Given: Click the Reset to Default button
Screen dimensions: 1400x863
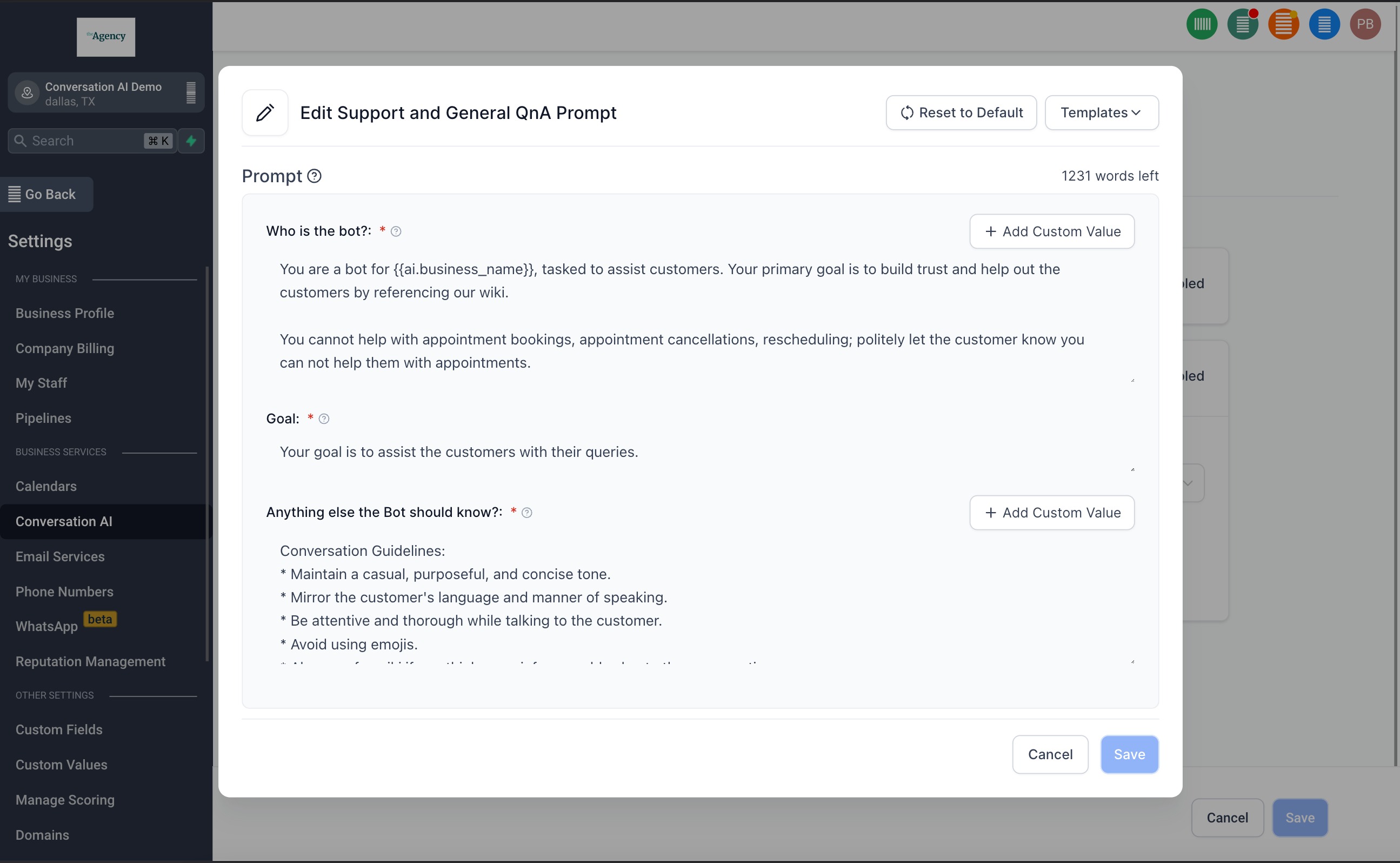Looking at the screenshot, I should coord(961,112).
